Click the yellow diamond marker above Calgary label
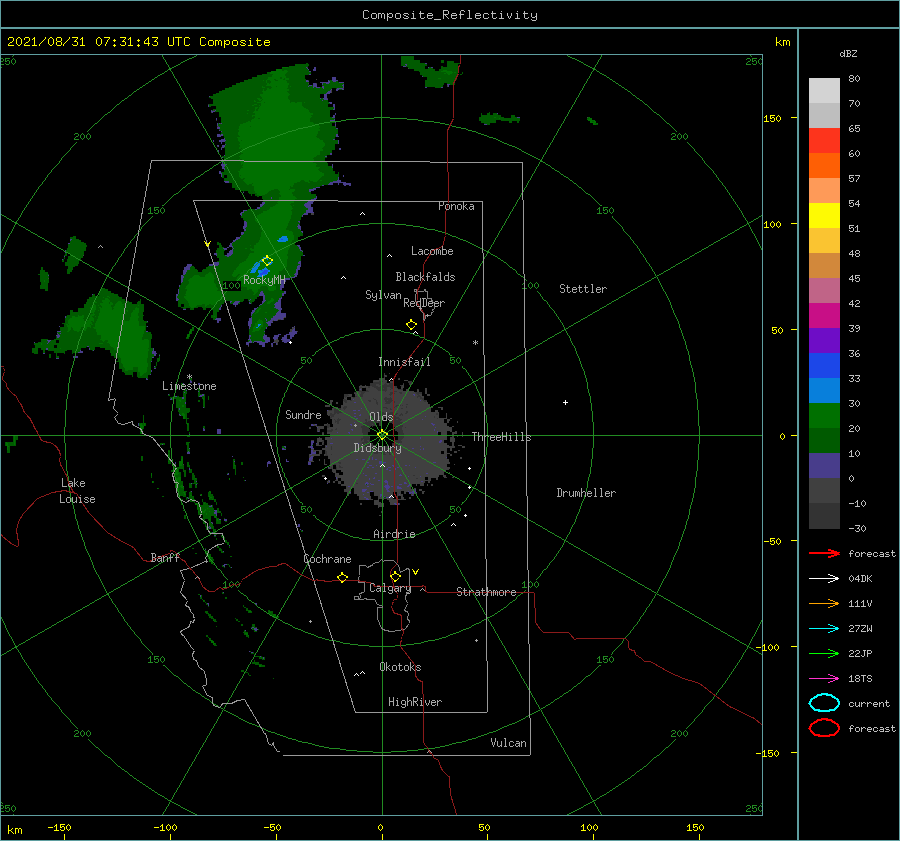The height and width of the screenshot is (841, 900). 395,576
